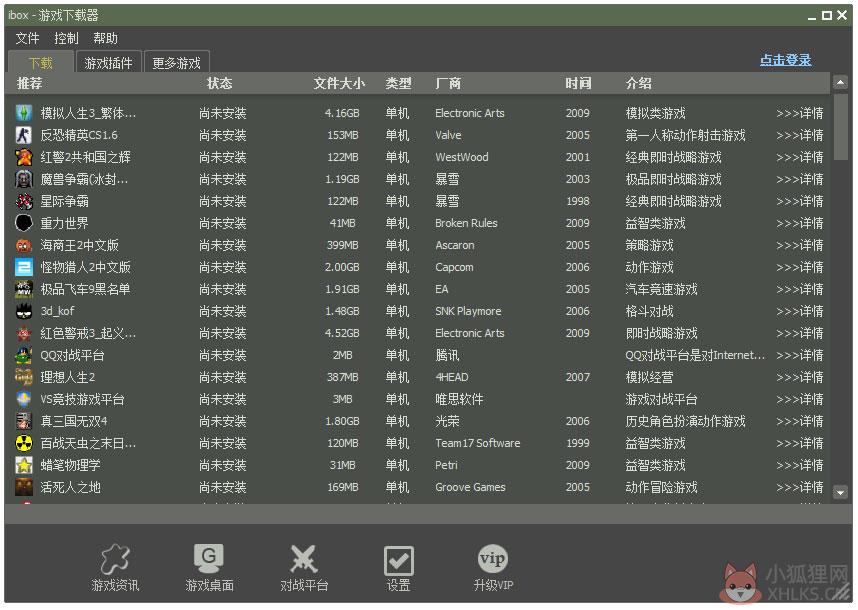Click the 真三国无双4 game icon

point(24,421)
